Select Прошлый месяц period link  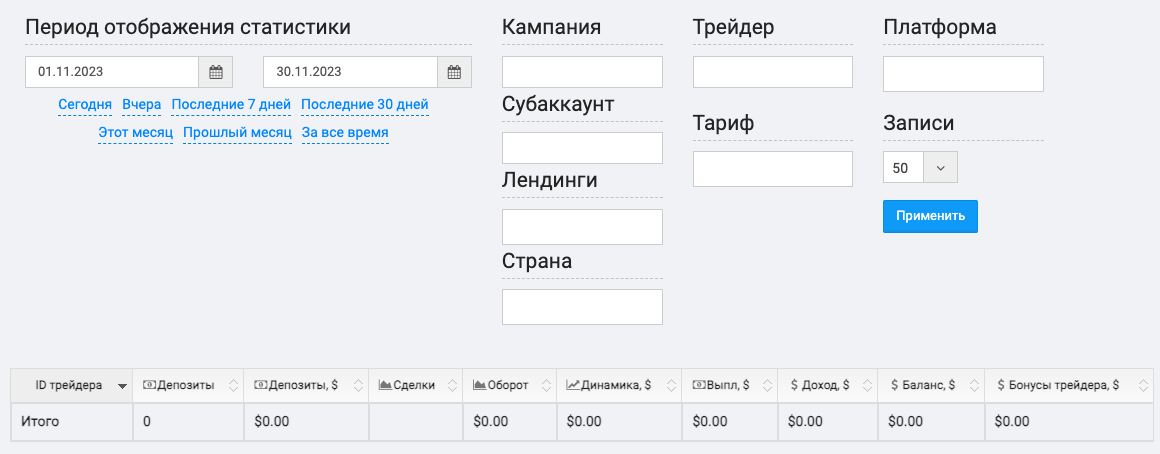pos(237,133)
